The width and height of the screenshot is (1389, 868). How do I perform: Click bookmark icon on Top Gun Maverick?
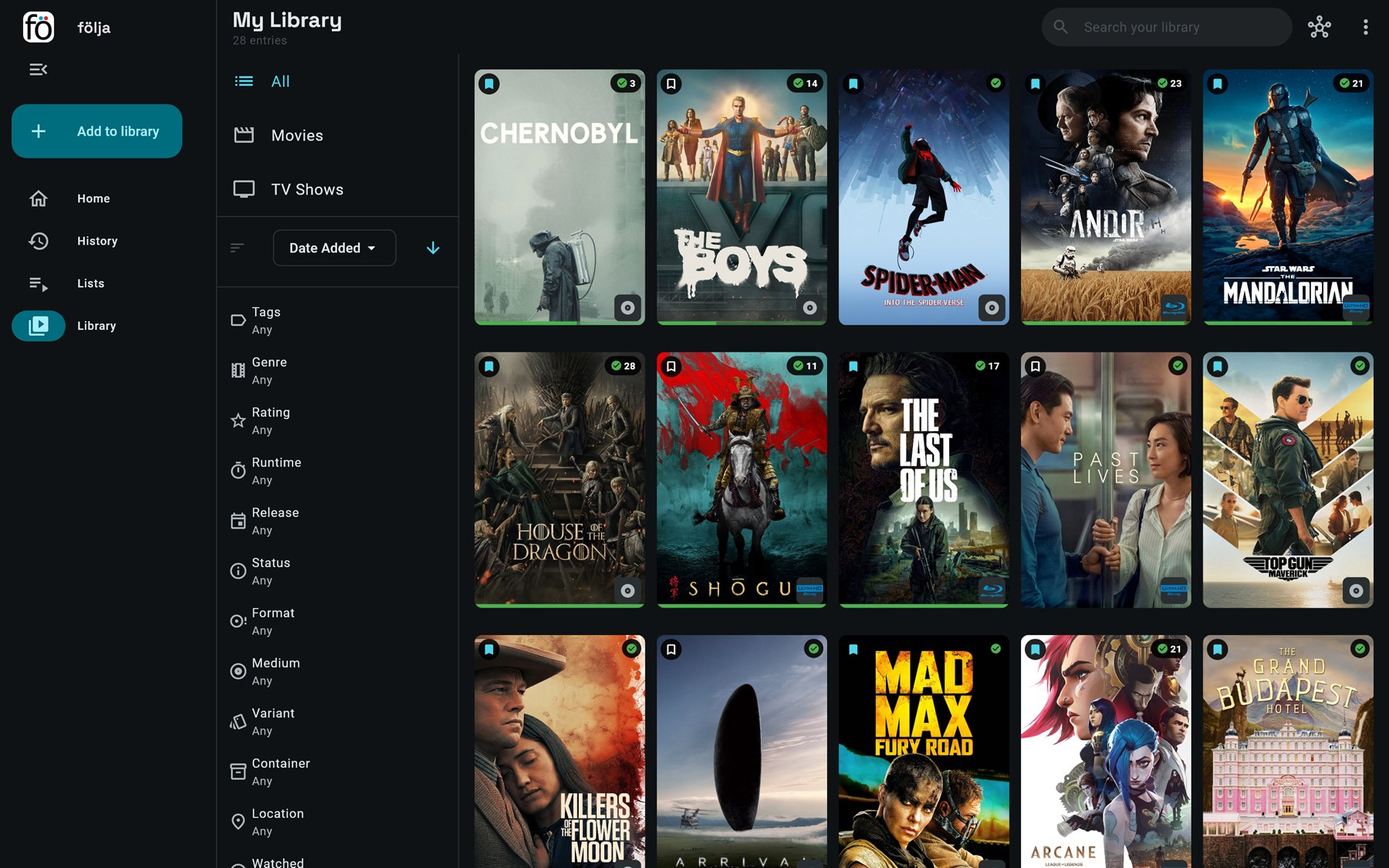(1218, 366)
